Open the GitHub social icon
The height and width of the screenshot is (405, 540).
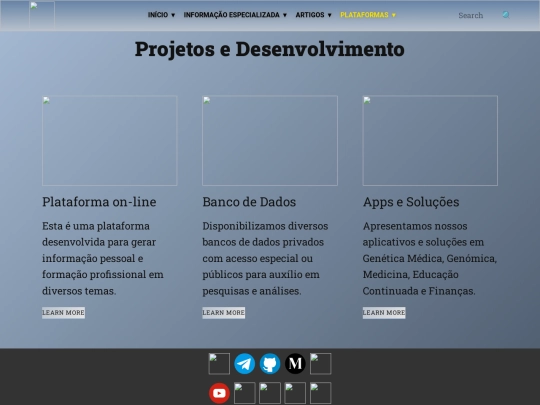[x=270, y=364]
